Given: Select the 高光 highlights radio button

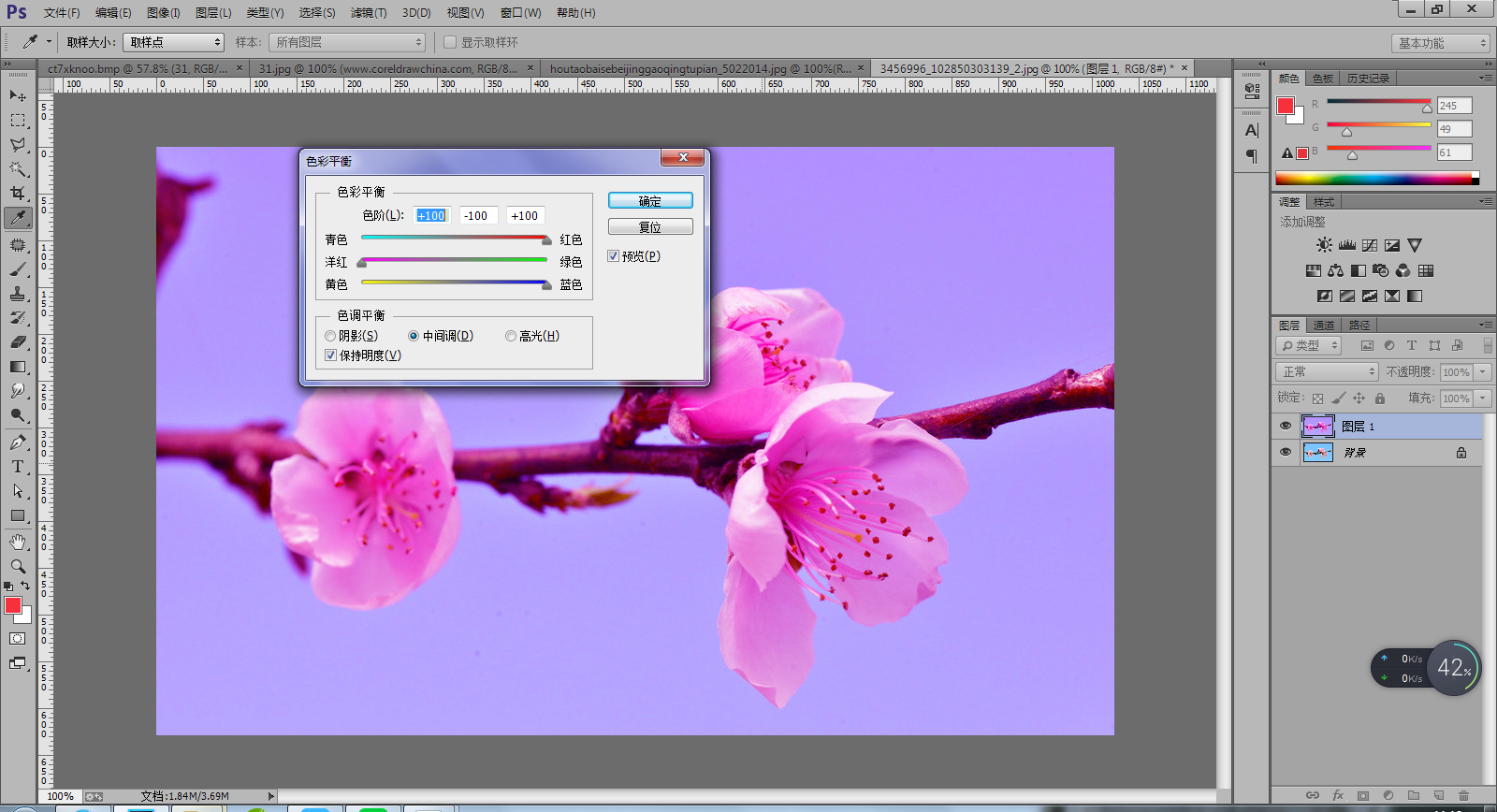Looking at the screenshot, I should pos(511,336).
